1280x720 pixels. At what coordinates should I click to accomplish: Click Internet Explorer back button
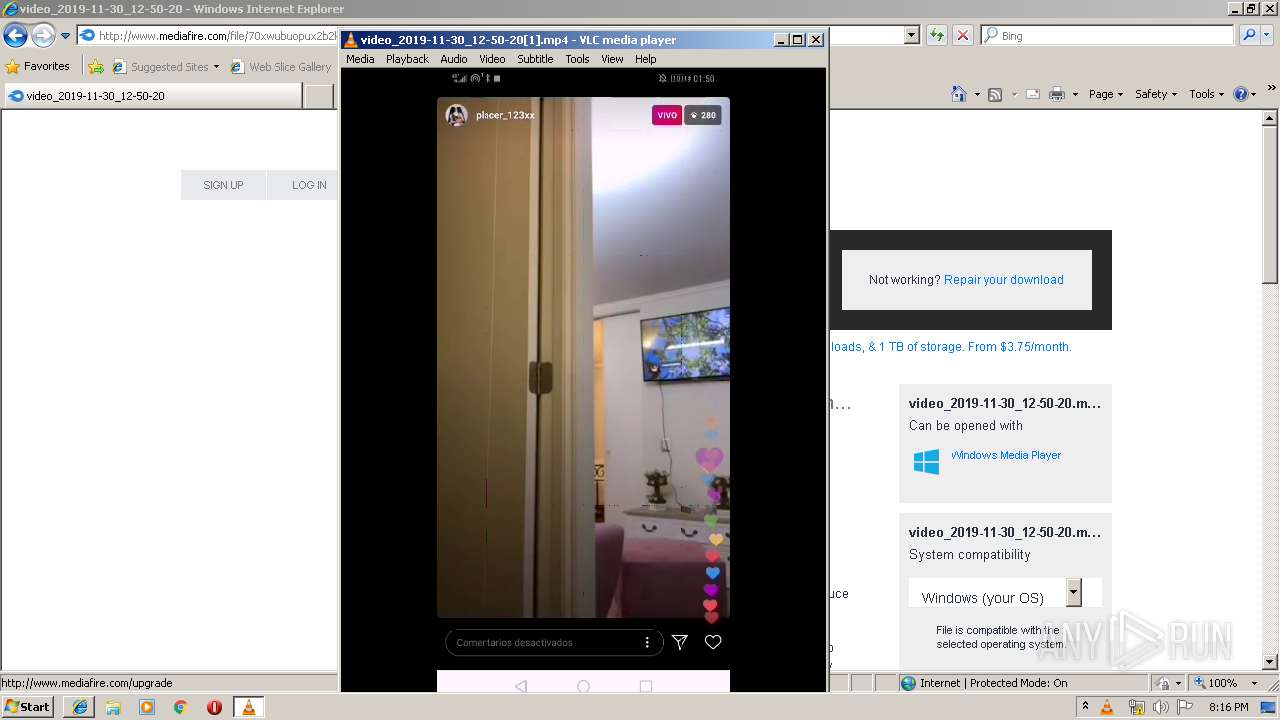click(x=15, y=36)
